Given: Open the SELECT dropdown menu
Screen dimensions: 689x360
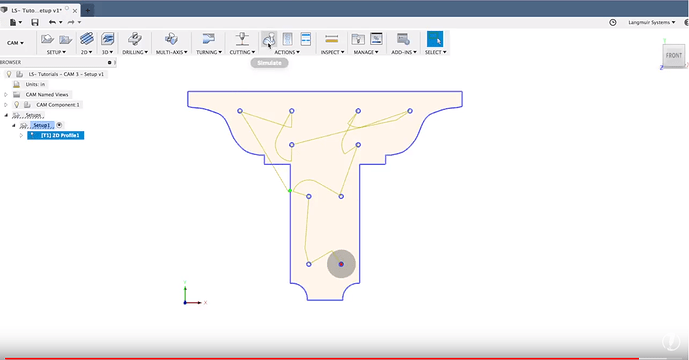Looking at the screenshot, I should click(435, 52).
